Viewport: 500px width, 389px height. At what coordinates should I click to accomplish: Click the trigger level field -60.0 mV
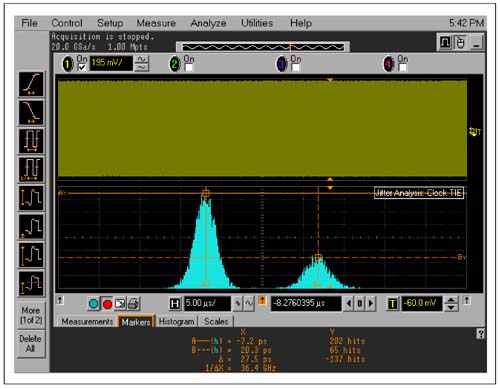(x=422, y=304)
